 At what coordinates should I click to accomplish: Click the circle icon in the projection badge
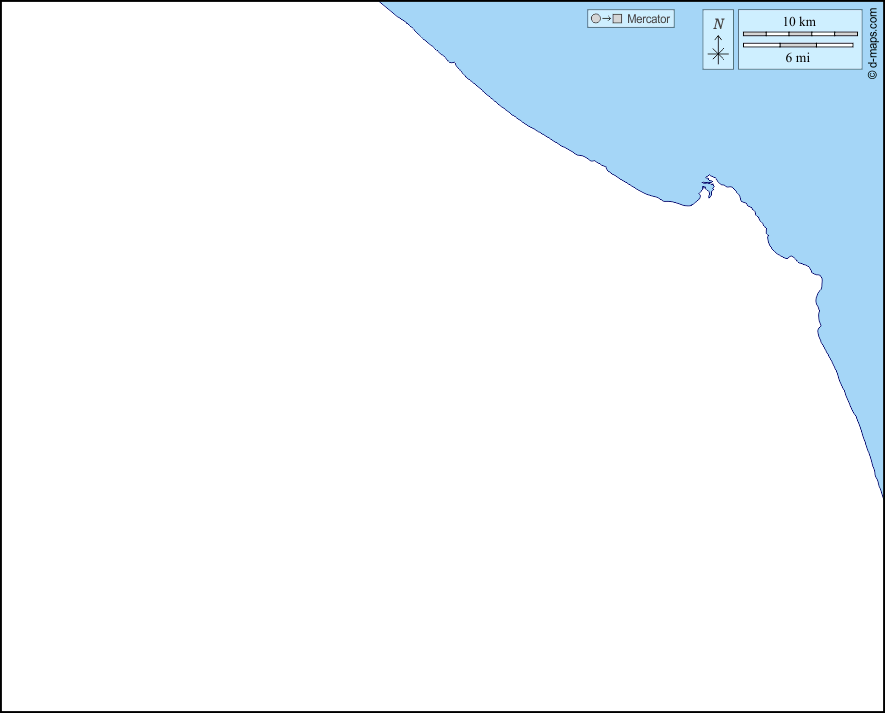(x=596, y=19)
